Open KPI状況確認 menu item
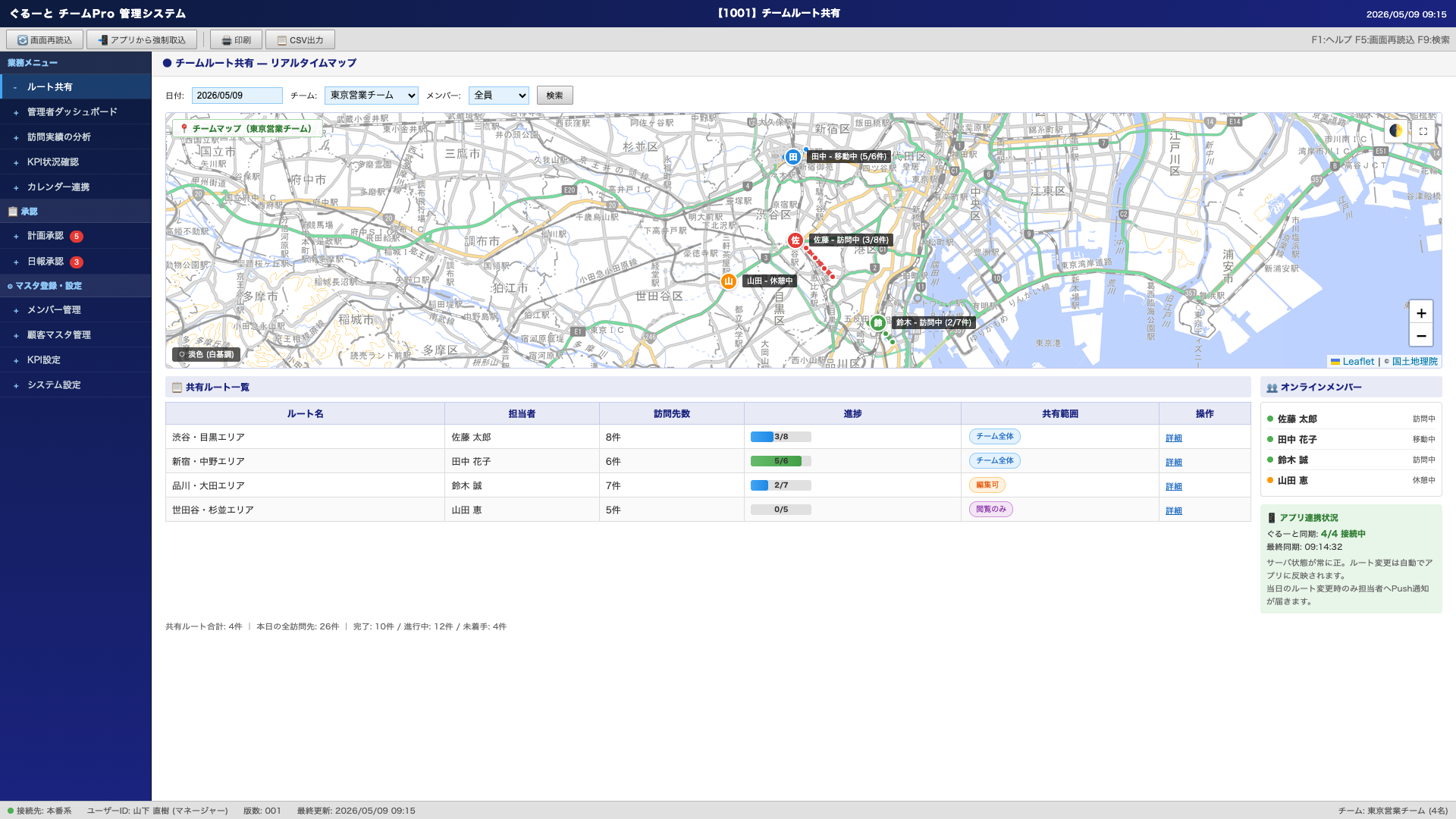1456x819 pixels. pos(76,162)
